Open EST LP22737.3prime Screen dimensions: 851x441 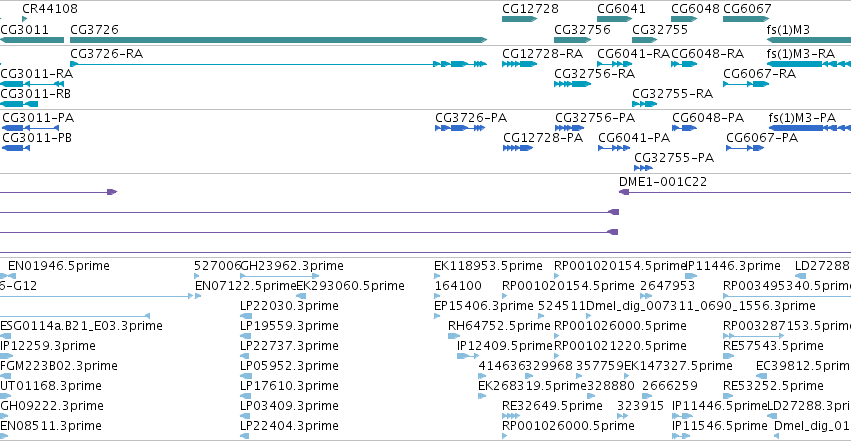289,346
